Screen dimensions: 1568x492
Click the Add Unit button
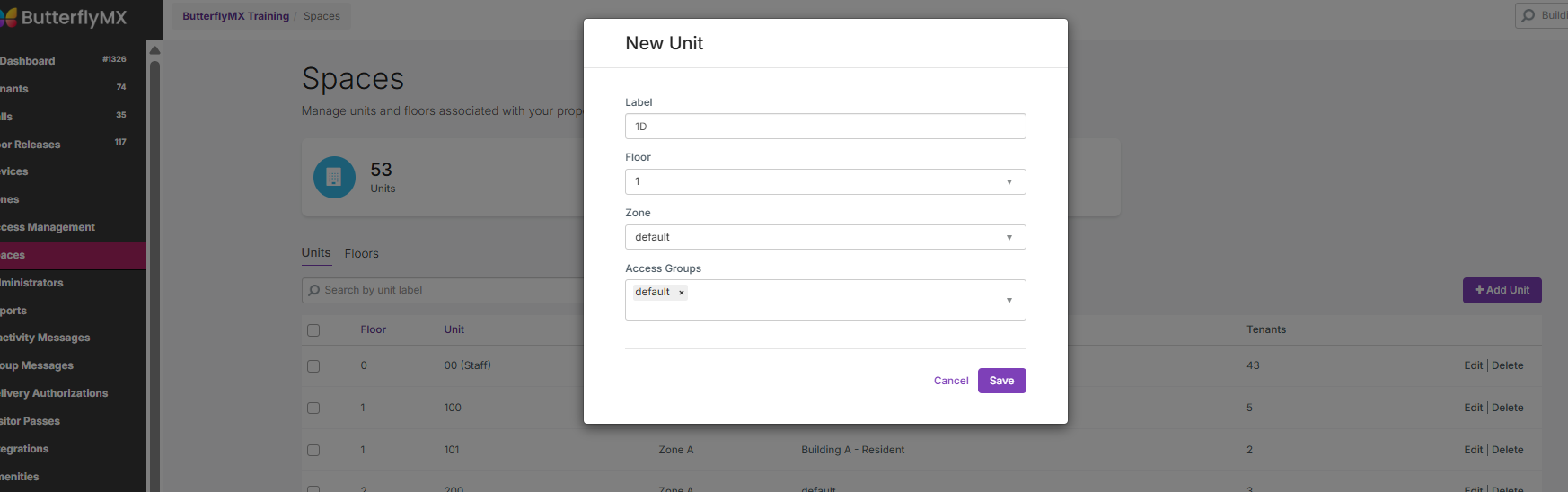coord(1502,290)
